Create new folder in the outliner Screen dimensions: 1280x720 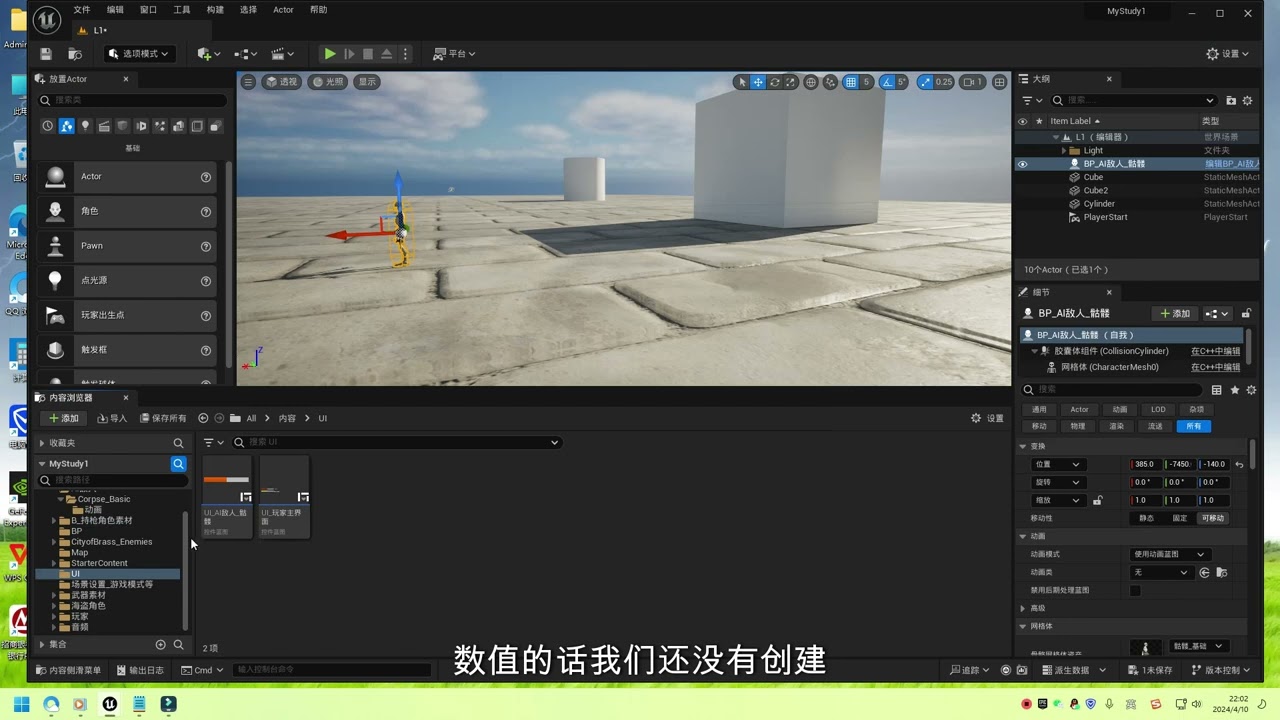coord(1231,100)
